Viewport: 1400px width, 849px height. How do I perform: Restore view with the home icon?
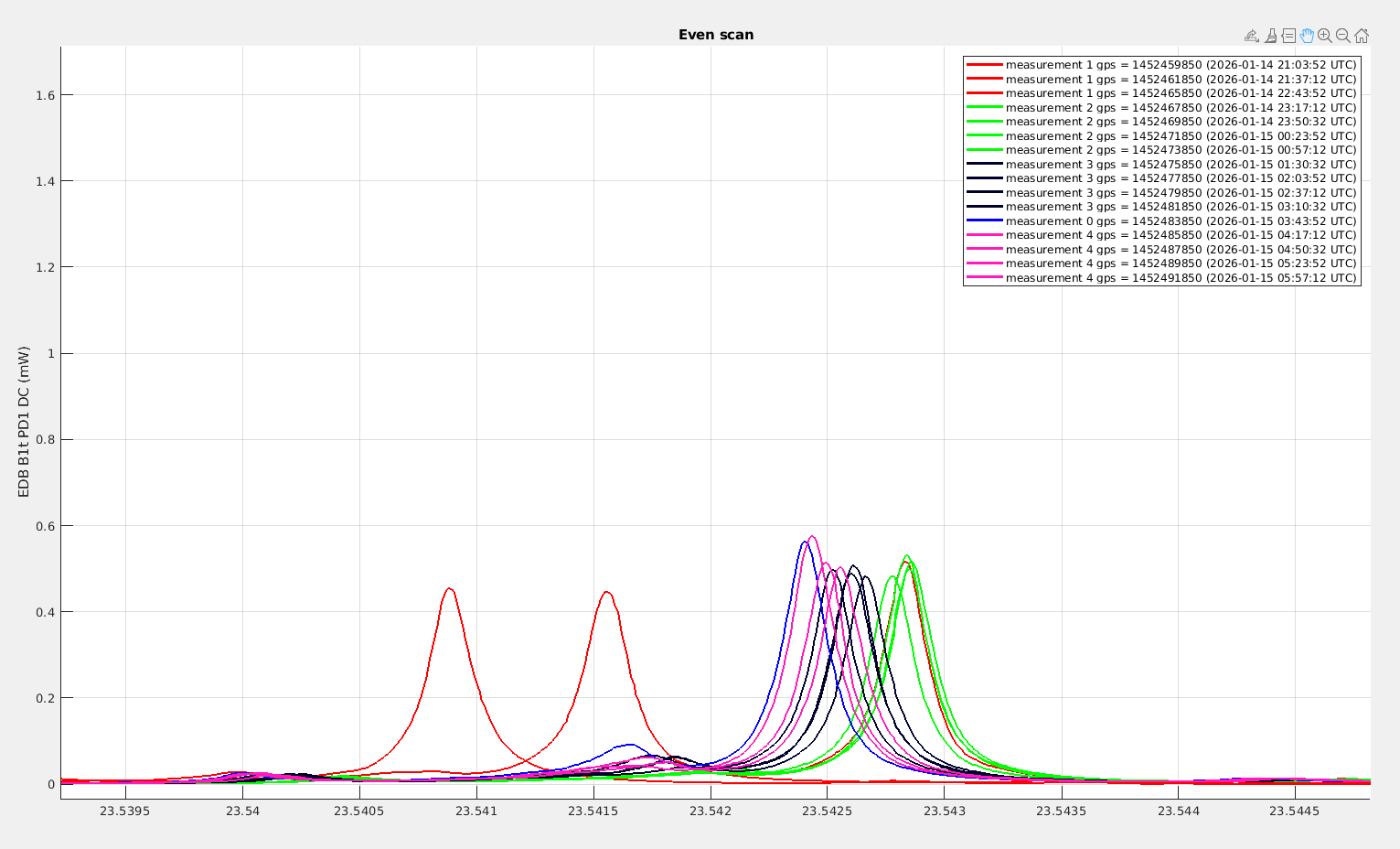[x=1362, y=36]
